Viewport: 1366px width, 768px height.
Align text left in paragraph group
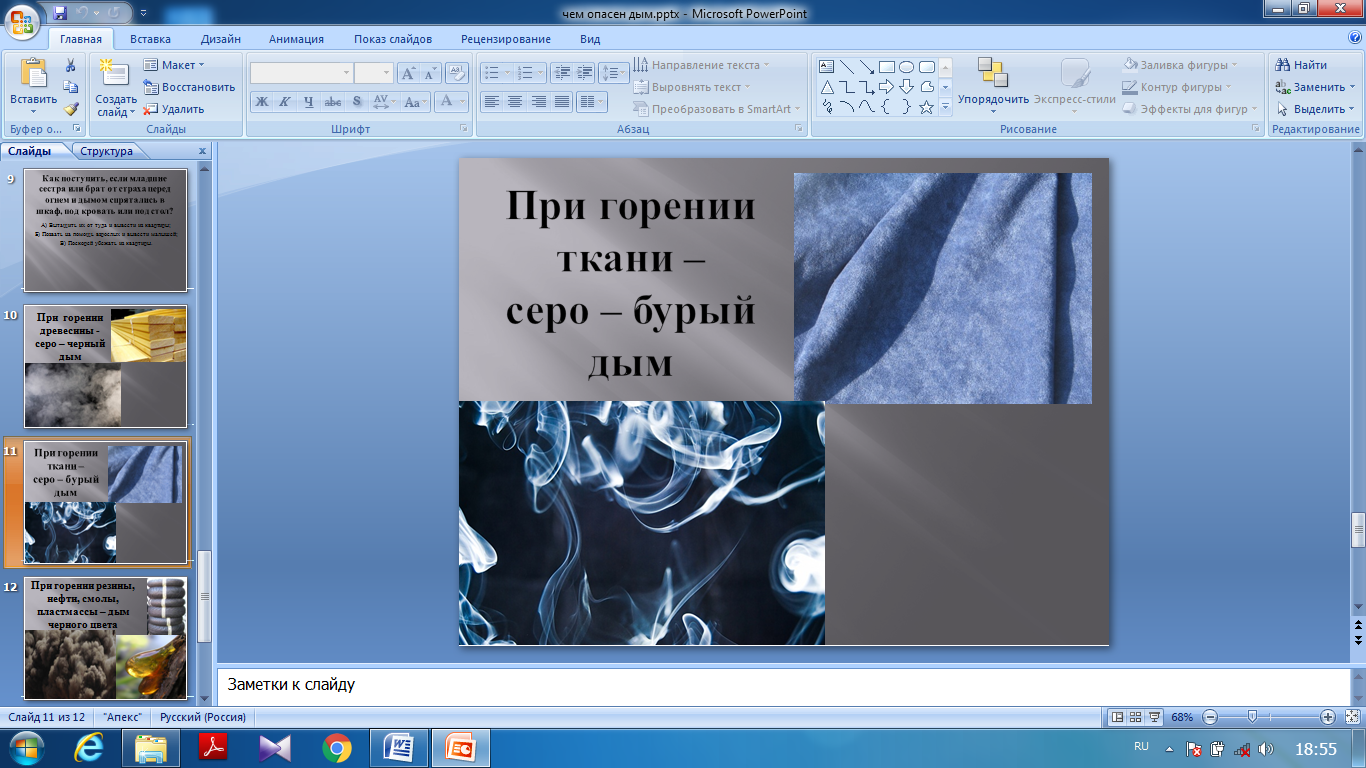[491, 102]
